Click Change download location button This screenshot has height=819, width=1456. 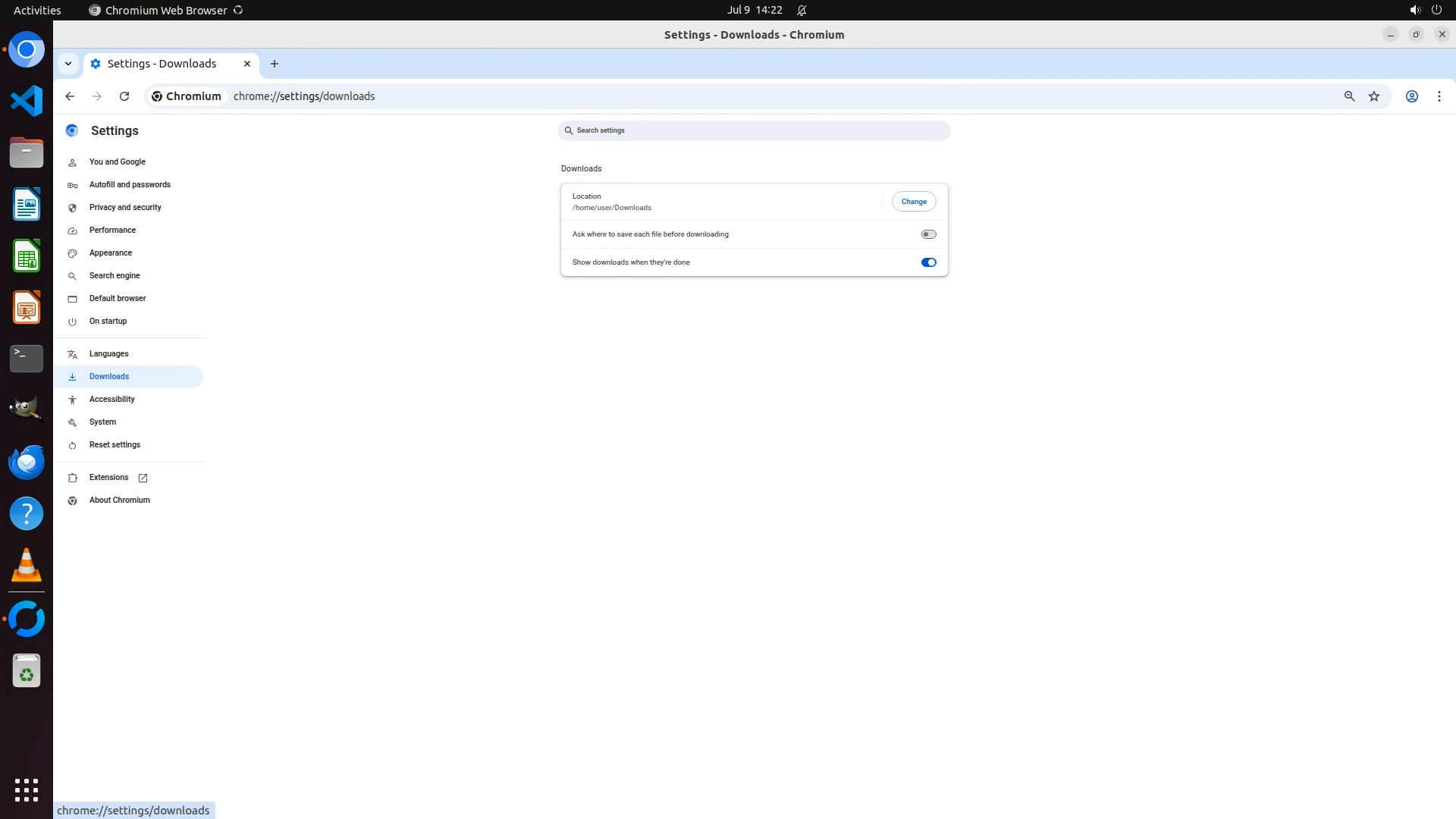[913, 202]
